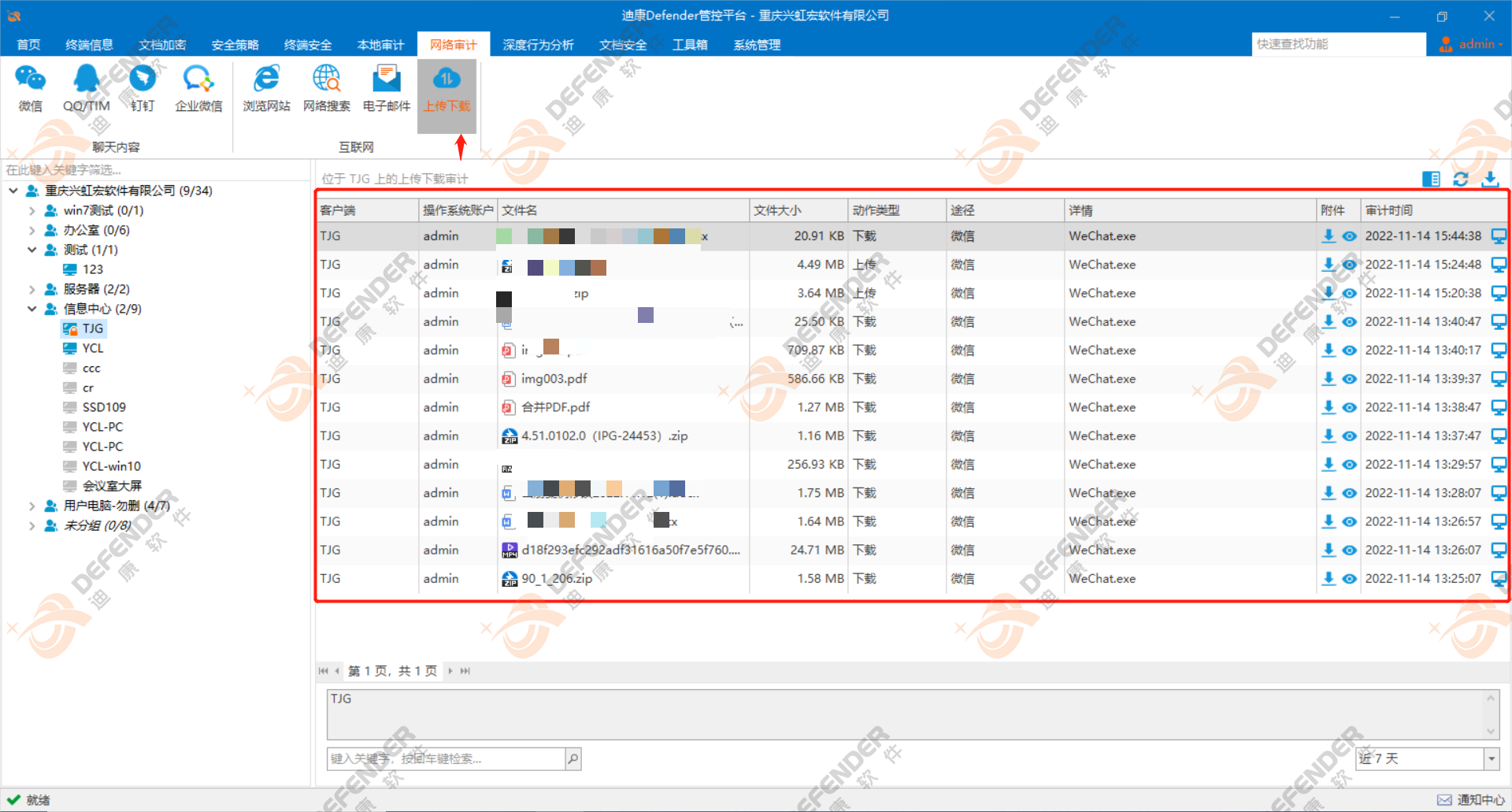Expand the win7测试 group
Viewport: 1512px width, 812px height.
31,210
